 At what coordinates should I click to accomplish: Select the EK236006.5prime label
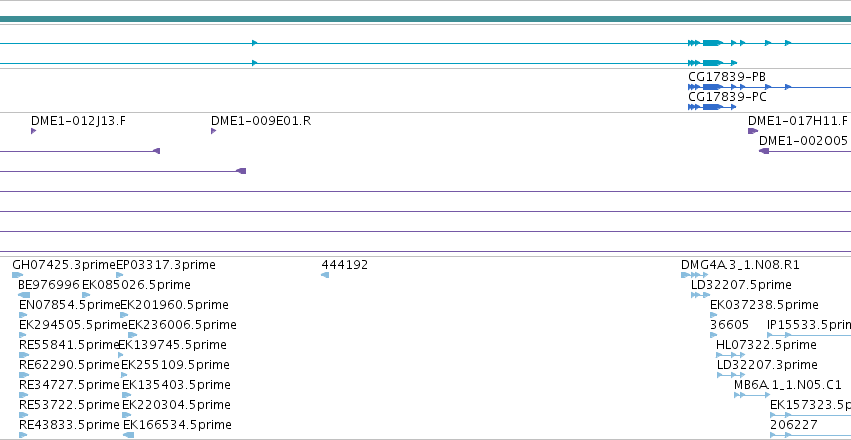182,325
